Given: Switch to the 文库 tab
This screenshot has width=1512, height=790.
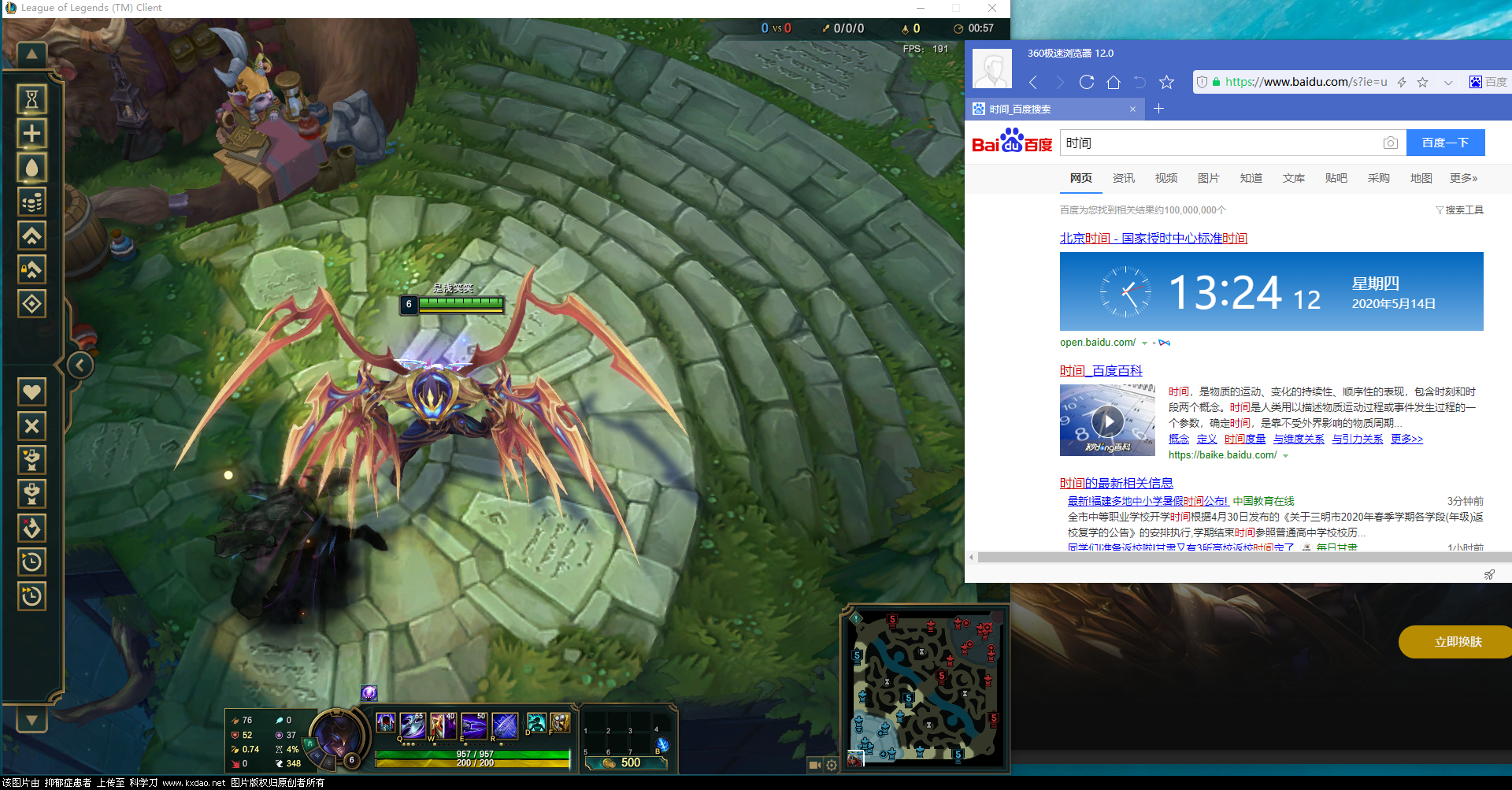Looking at the screenshot, I should (1293, 178).
